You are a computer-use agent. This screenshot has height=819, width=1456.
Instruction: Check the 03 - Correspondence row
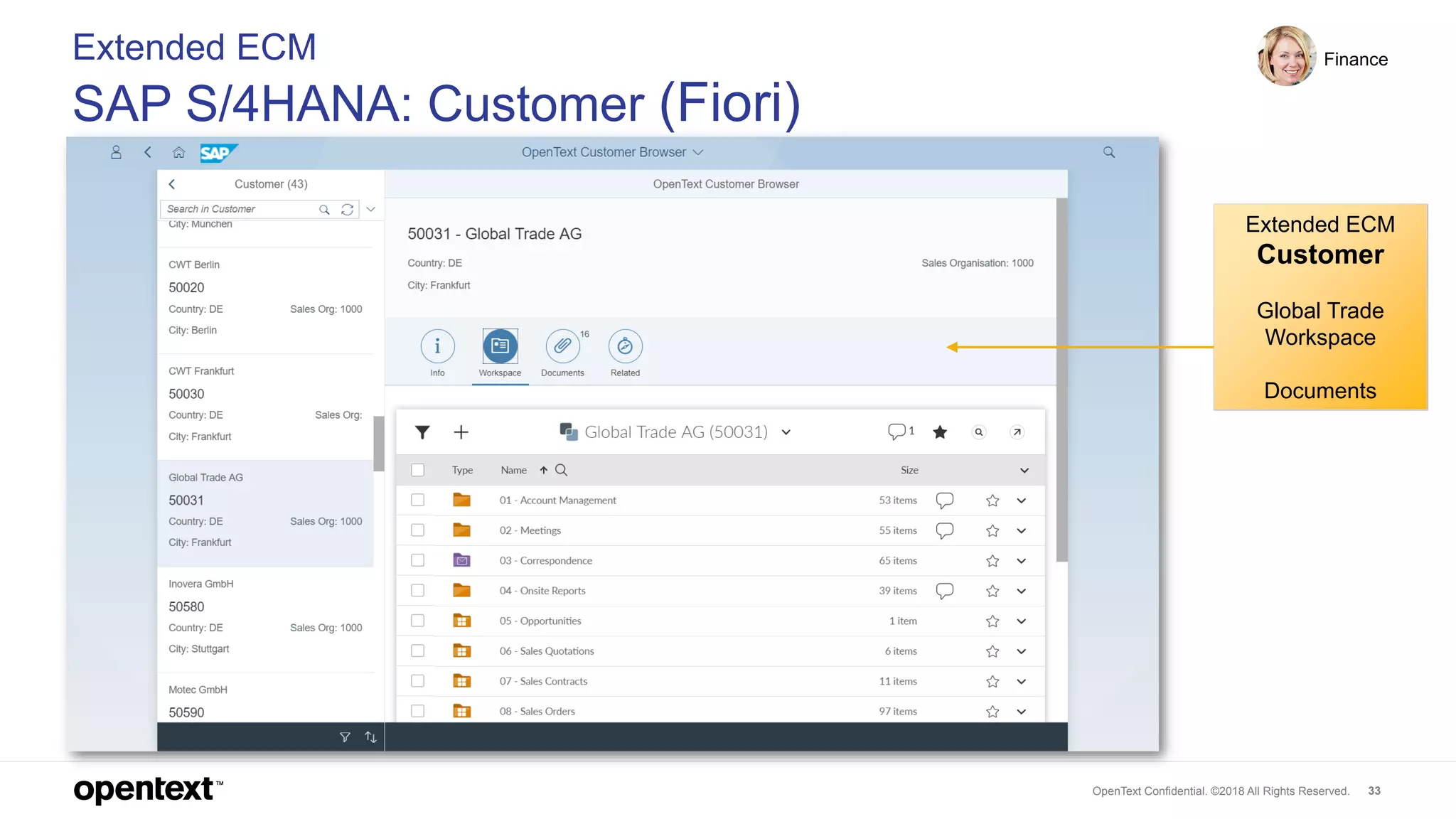[418, 560]
